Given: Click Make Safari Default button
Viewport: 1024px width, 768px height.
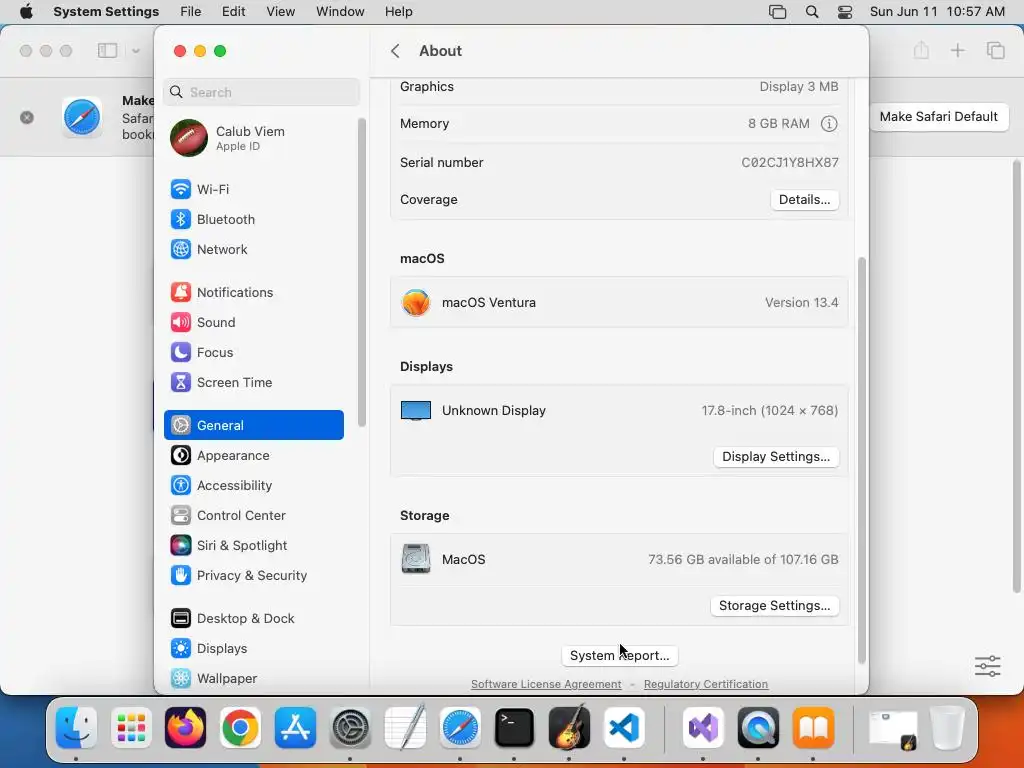Looking at the screenshot, I should pos(938,117).
